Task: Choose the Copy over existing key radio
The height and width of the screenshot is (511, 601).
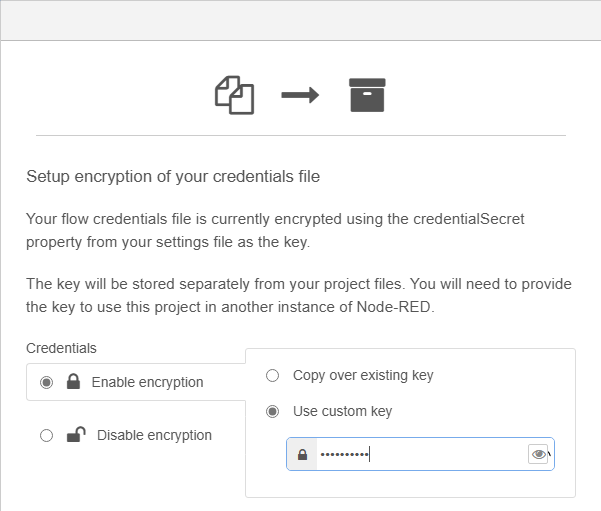Action: (272, 376)
